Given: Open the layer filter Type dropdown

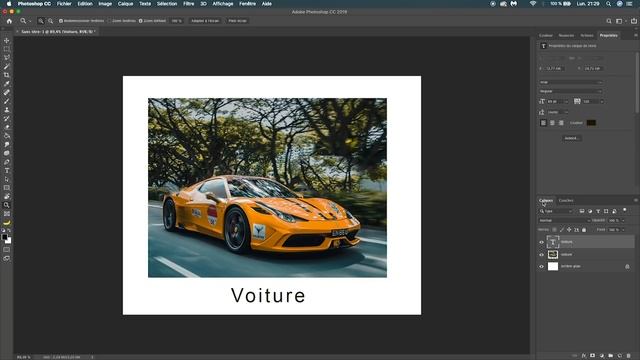Looking at the screenshot, I should [556, 211].
